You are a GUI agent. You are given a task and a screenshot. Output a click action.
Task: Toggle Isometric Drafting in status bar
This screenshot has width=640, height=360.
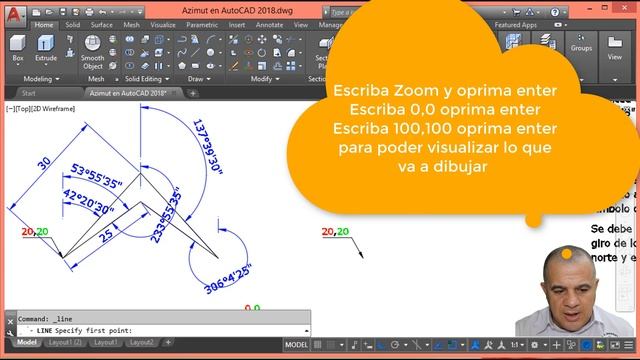[x=416, y=345]
